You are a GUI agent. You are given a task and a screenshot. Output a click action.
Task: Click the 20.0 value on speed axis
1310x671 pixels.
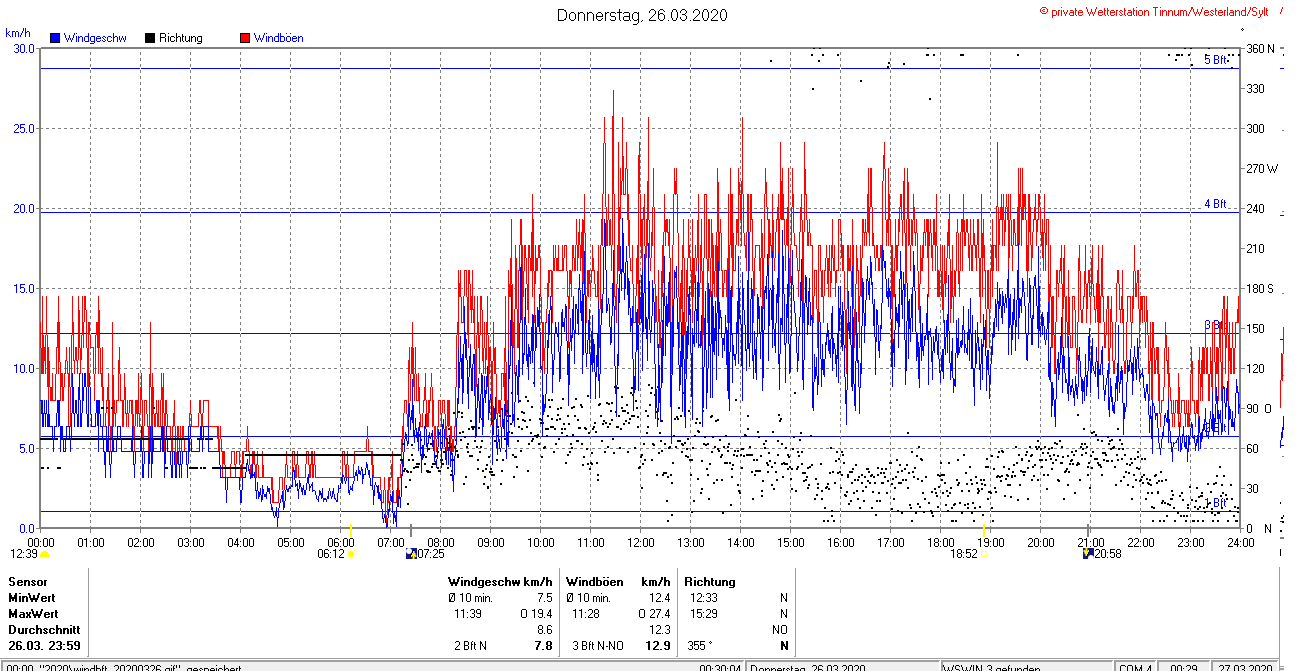22,208
